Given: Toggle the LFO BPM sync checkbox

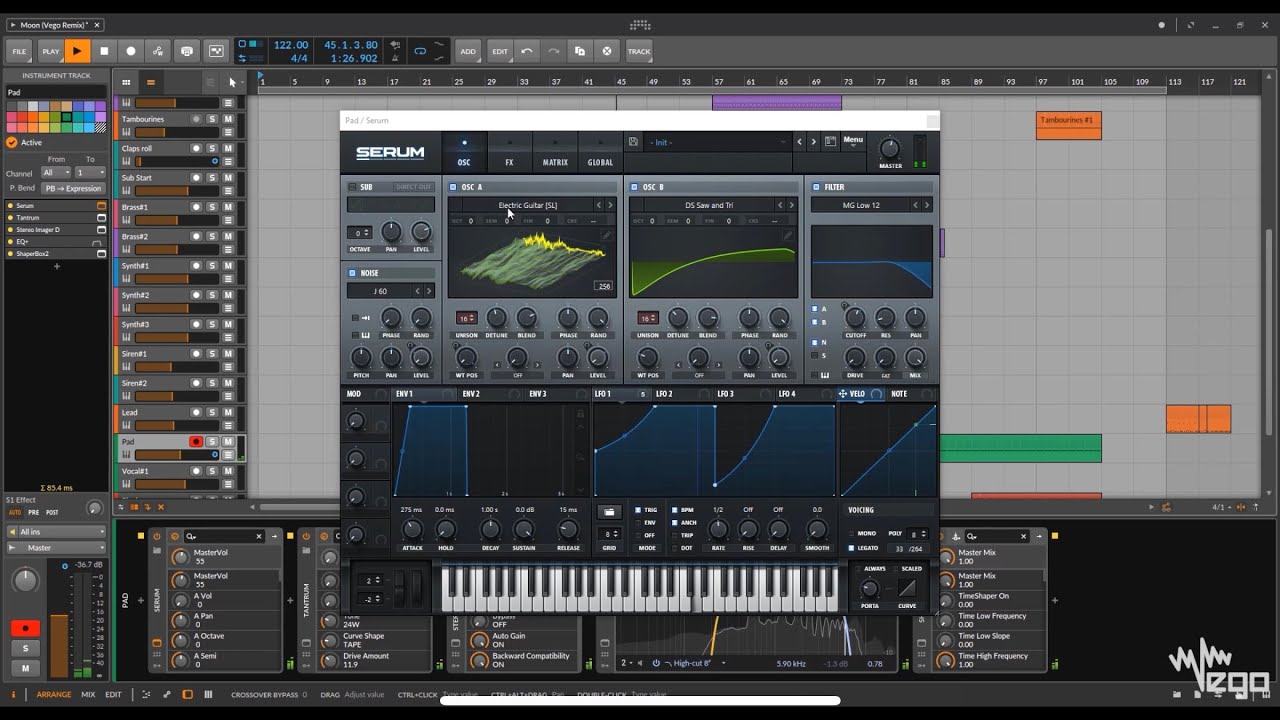Looking at the screenshot, I should 675,510.
